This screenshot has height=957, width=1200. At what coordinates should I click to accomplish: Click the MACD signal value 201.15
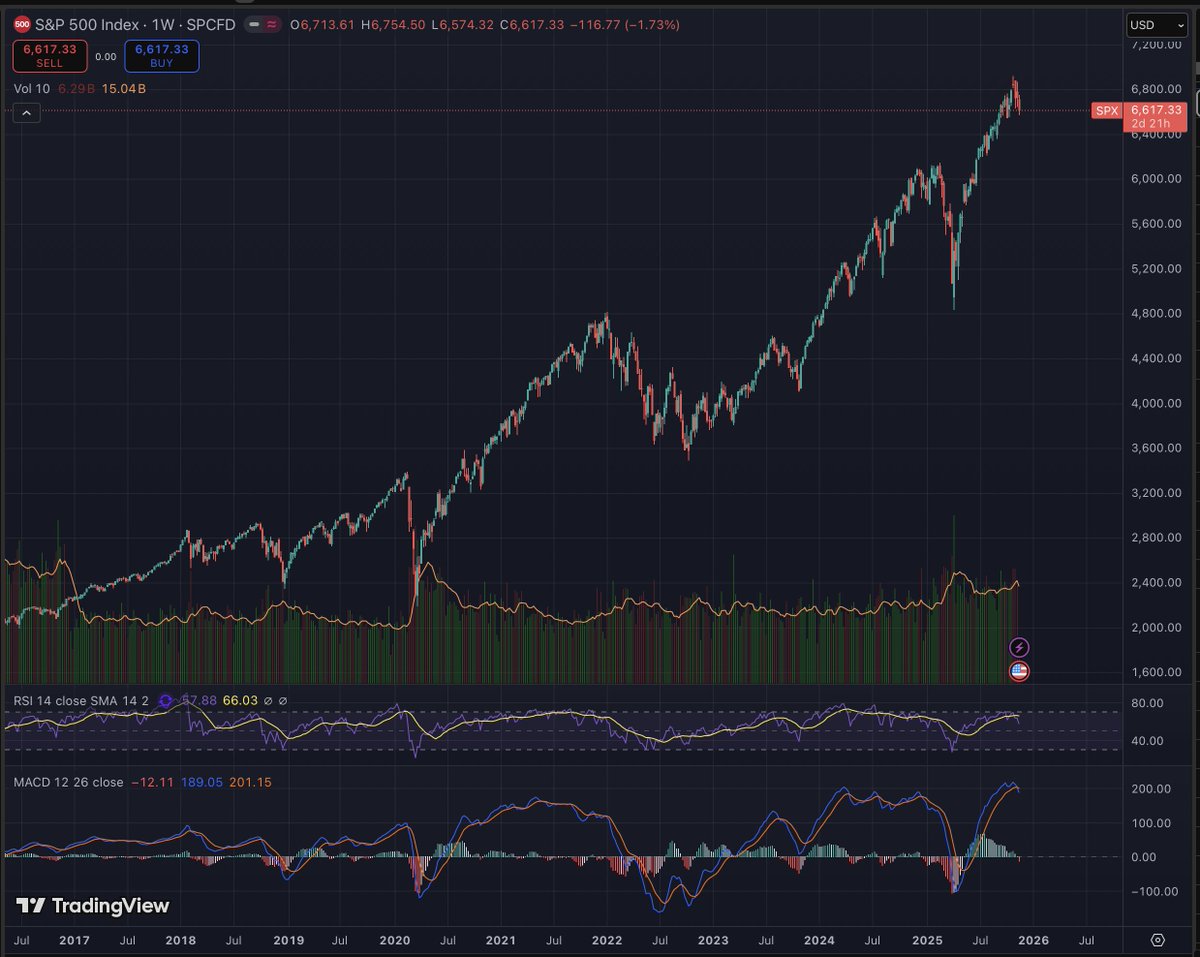click(250, 782)
